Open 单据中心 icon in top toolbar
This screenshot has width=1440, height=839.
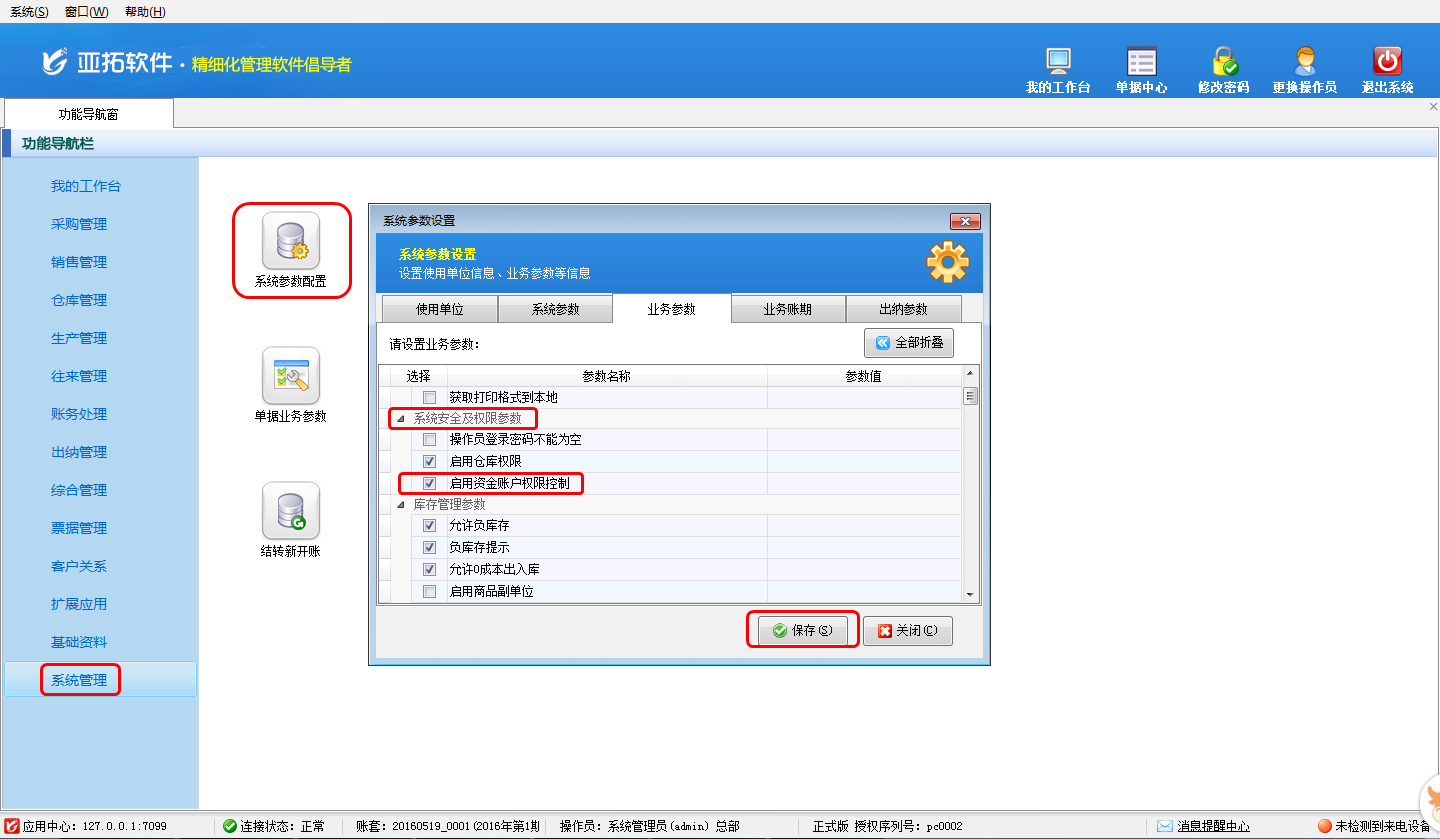(1141, 63)
